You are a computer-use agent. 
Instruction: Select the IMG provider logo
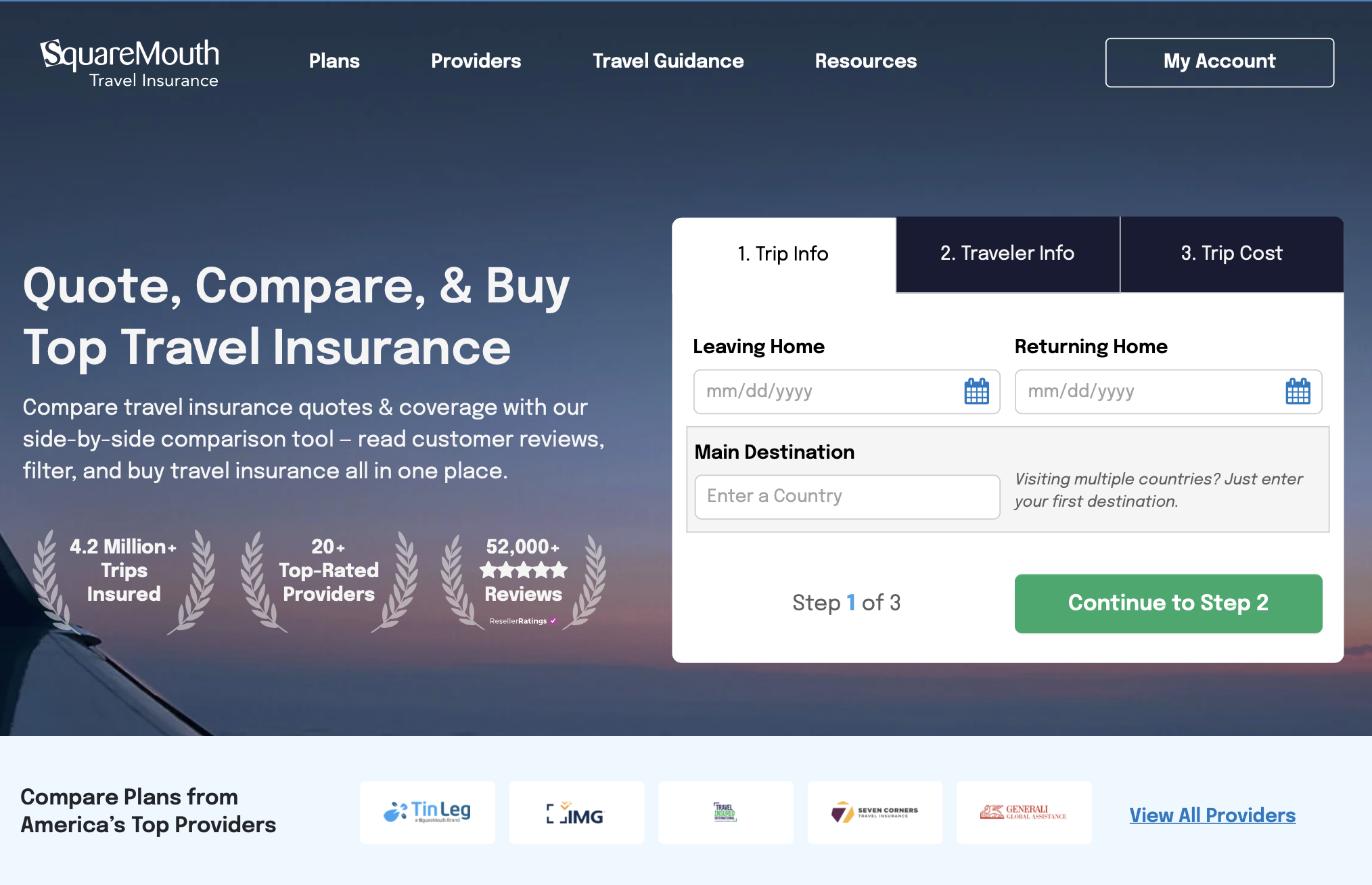click(x=576, y=812)
